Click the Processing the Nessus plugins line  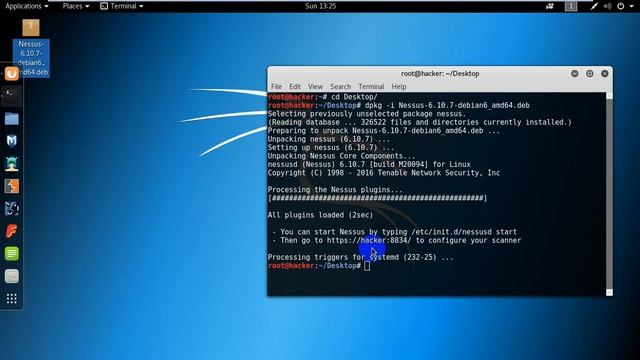click(x=335, y=190)
